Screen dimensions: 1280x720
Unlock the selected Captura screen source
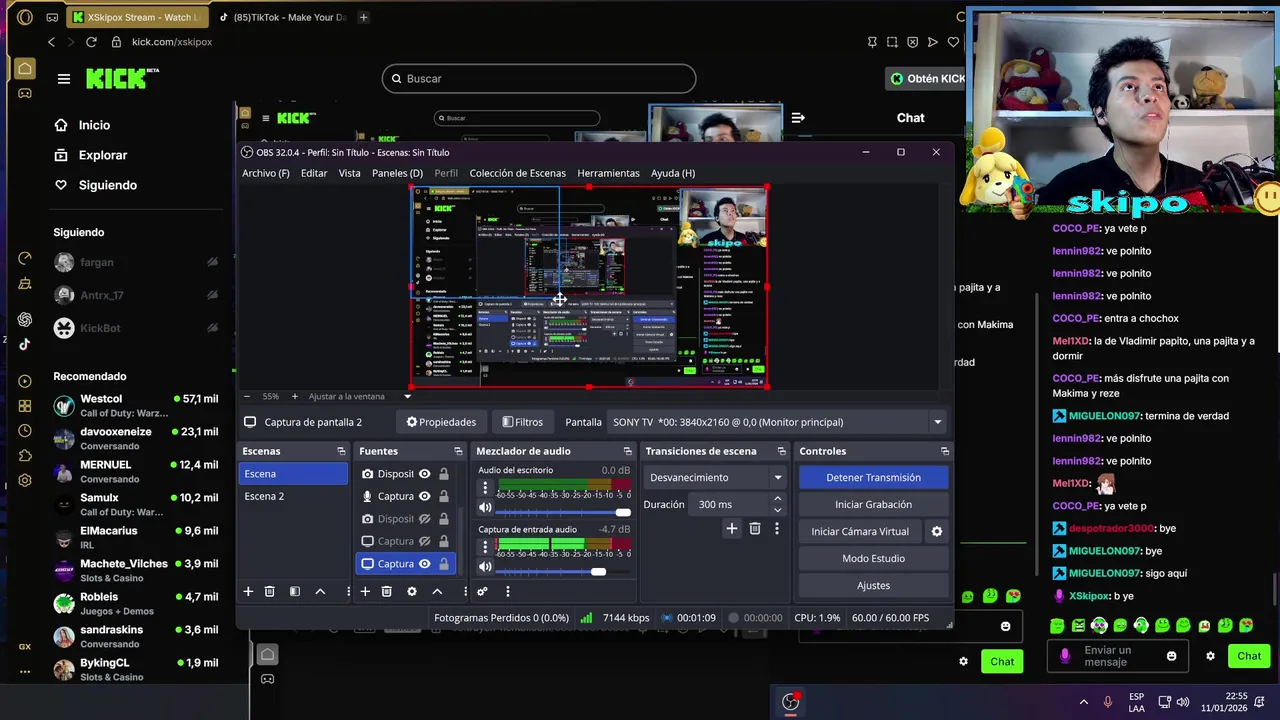[x=444, y=564]
